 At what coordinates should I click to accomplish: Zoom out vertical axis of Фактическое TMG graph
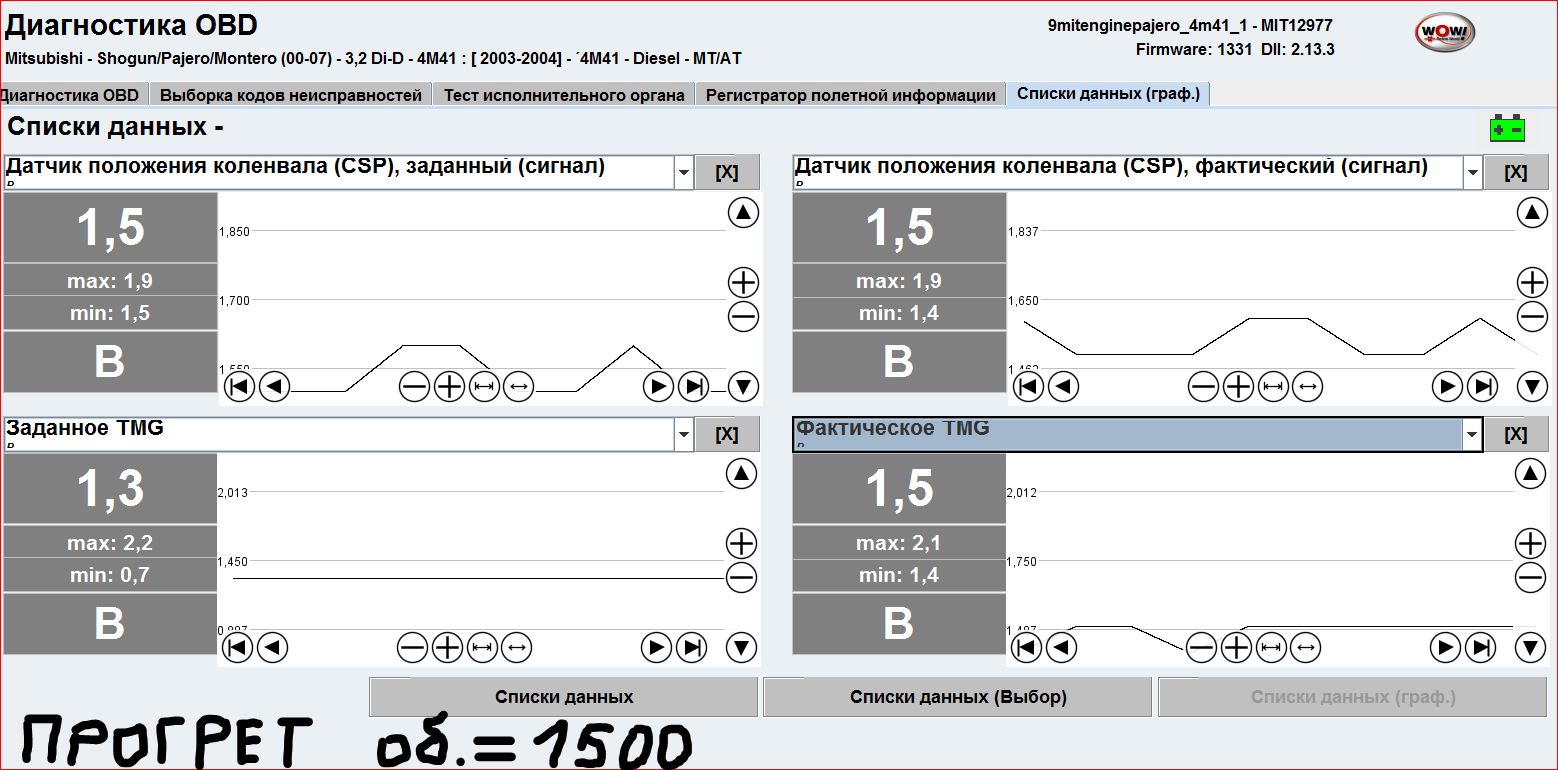(x=1530, y=577)
